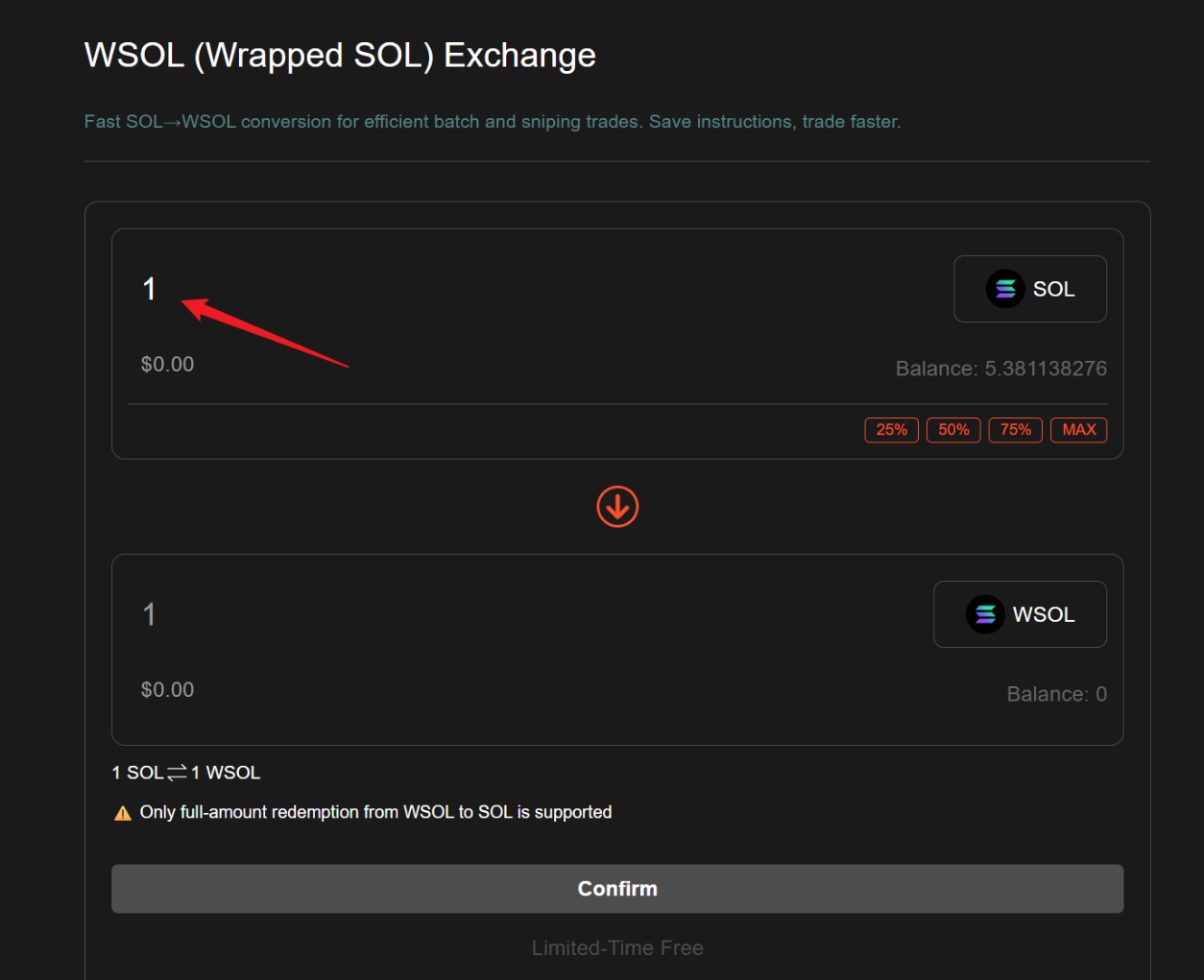Click the MAX amount option

pyautogui.click(x=1078, y=430)
